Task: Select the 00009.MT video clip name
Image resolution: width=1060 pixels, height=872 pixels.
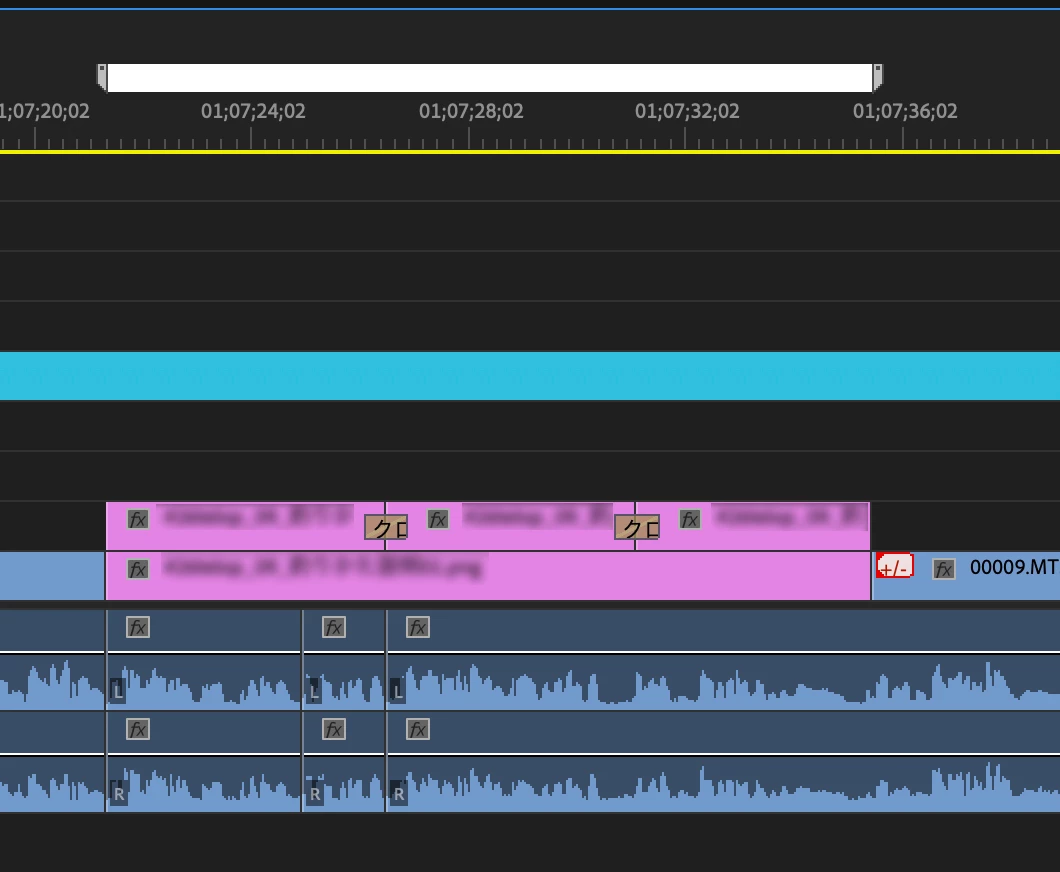Action: 1013,567
